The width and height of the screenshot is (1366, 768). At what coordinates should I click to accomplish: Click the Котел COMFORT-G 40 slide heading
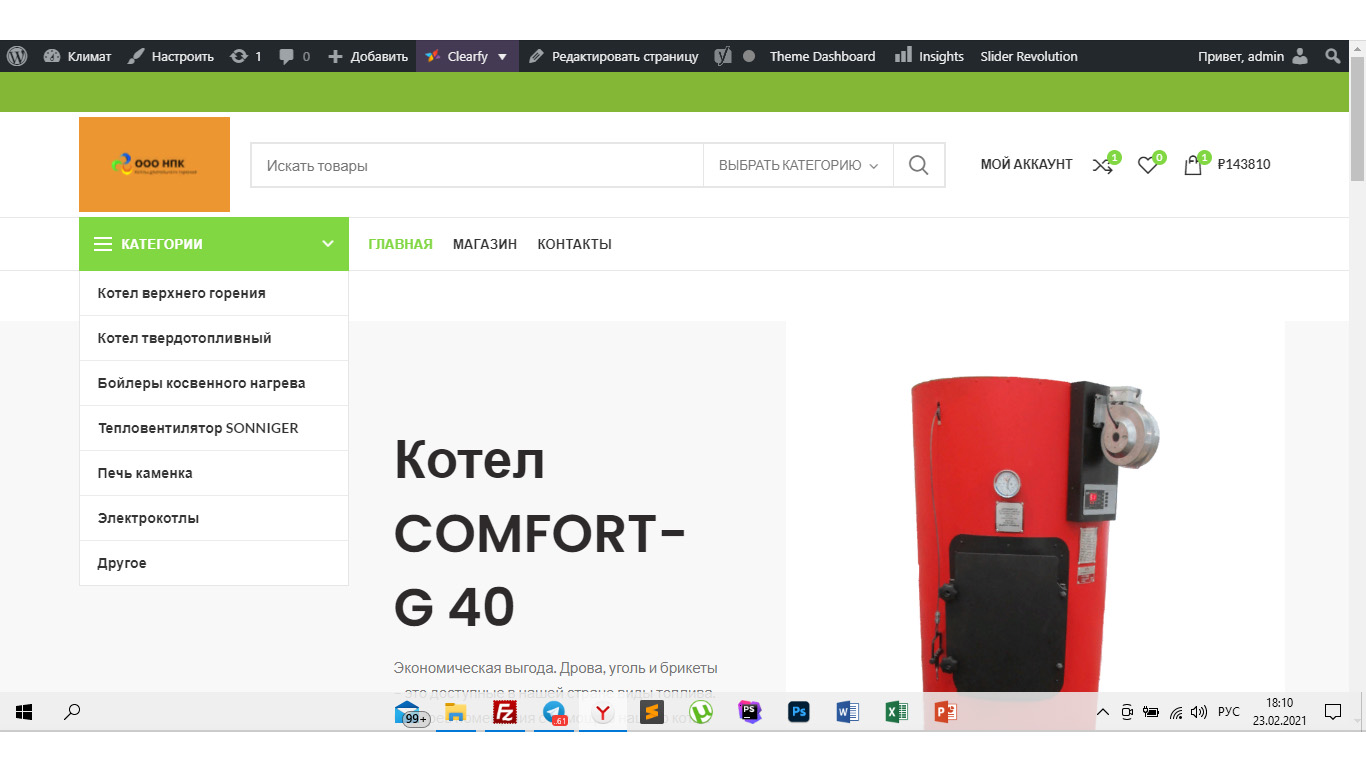click(540, 534)
